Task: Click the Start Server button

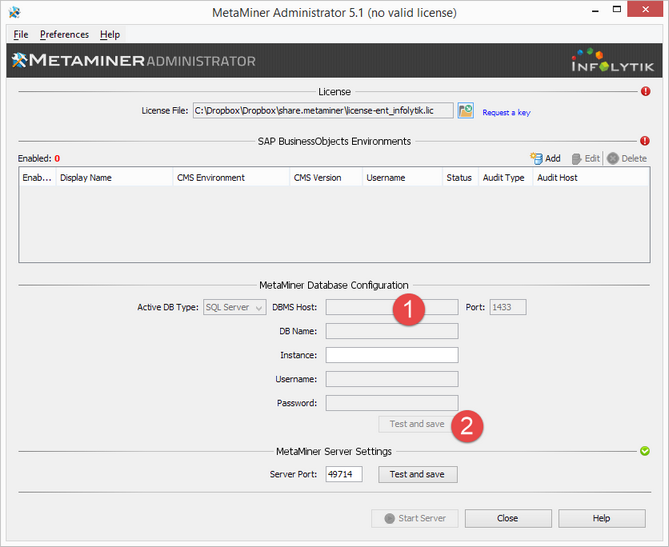Action: [x=415, y=518]
